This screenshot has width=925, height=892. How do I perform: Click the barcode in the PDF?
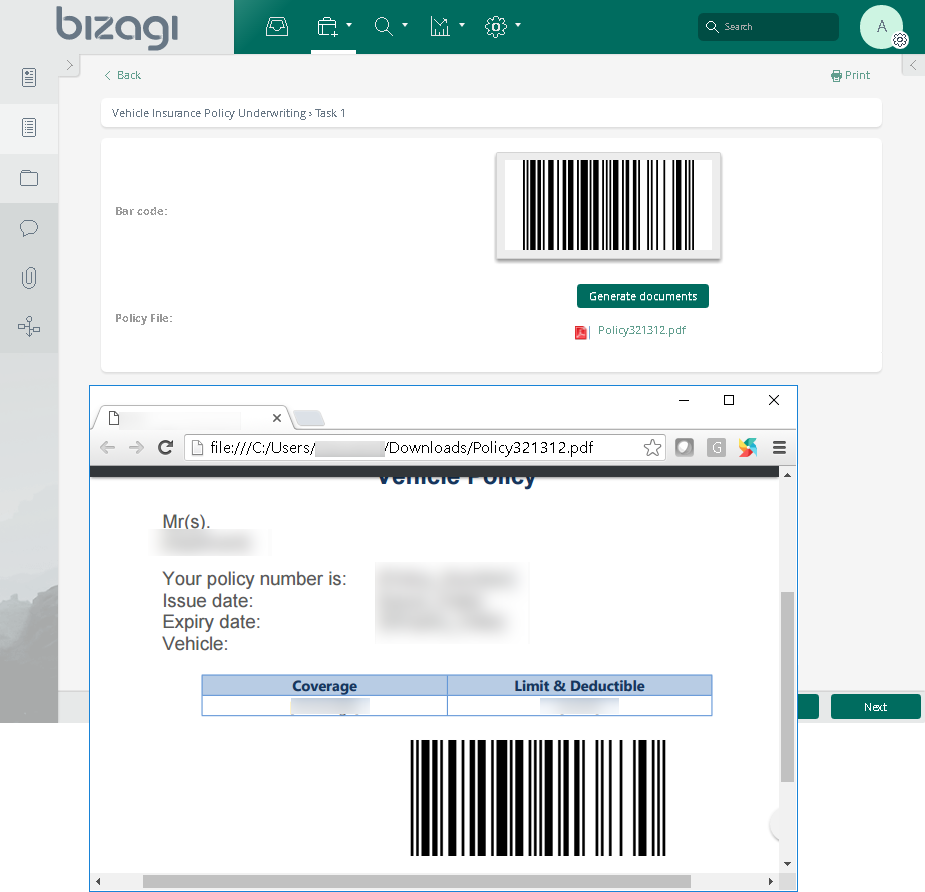coord(538,798)
